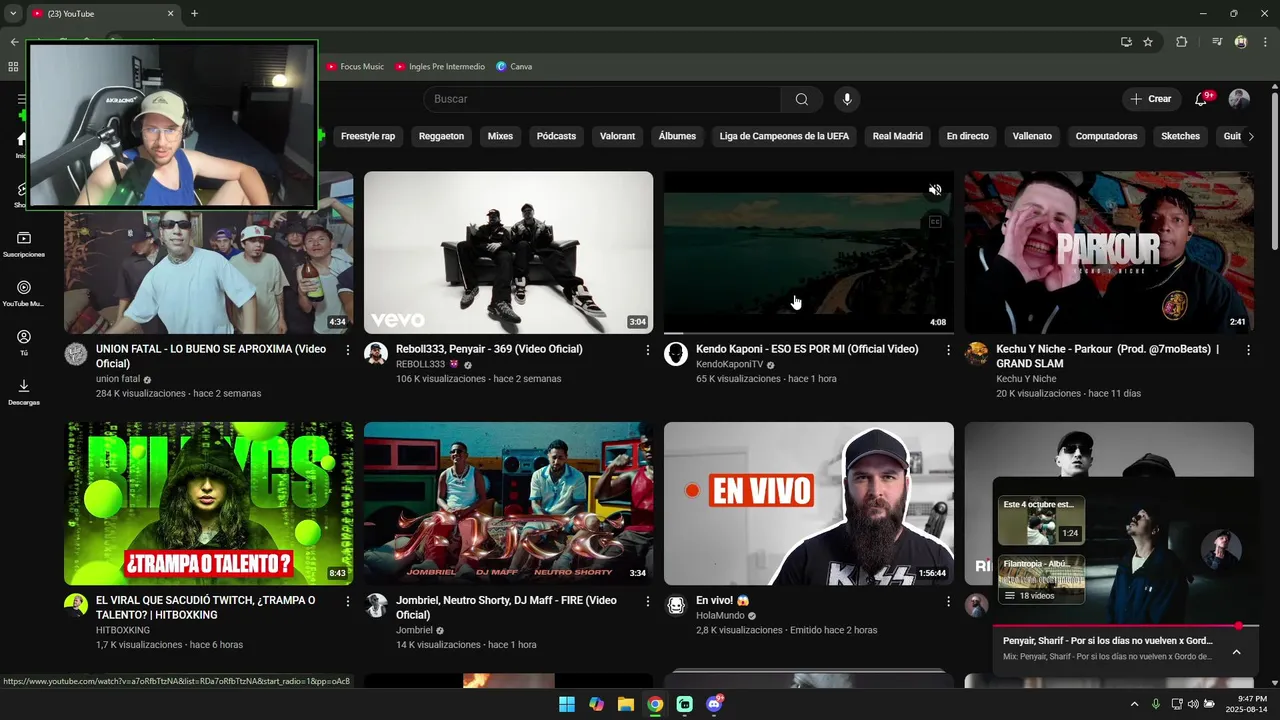The image size is (1280, 720).
Task: Play the Trampa o Talento thumbnail
Action: click(209, 504)
